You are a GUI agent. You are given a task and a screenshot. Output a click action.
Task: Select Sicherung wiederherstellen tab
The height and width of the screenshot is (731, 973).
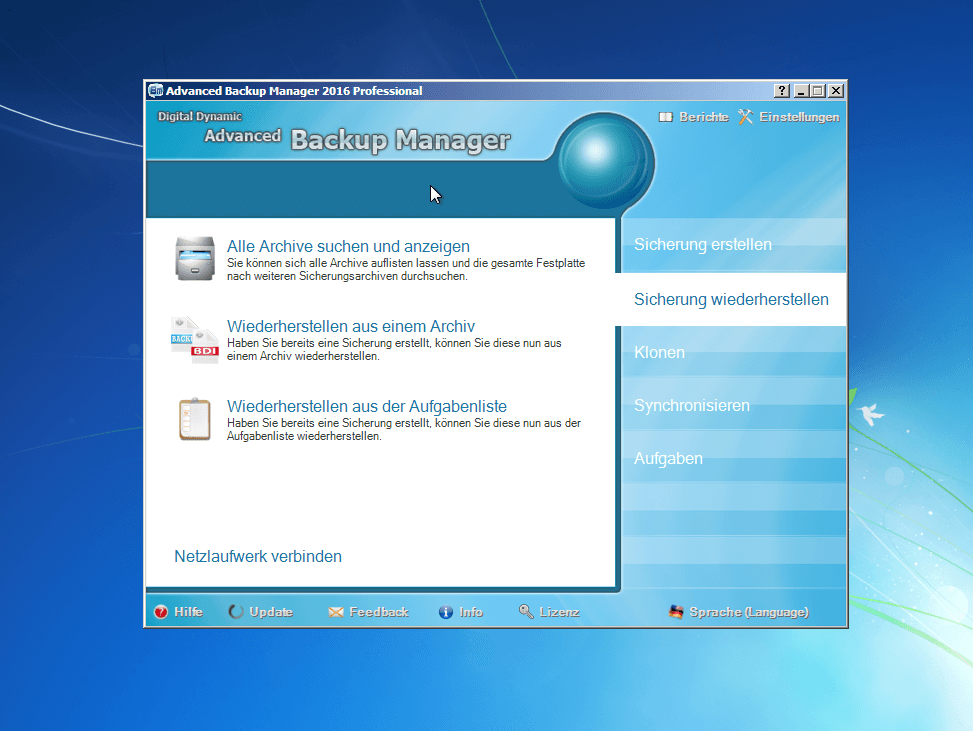click(730, 300)
